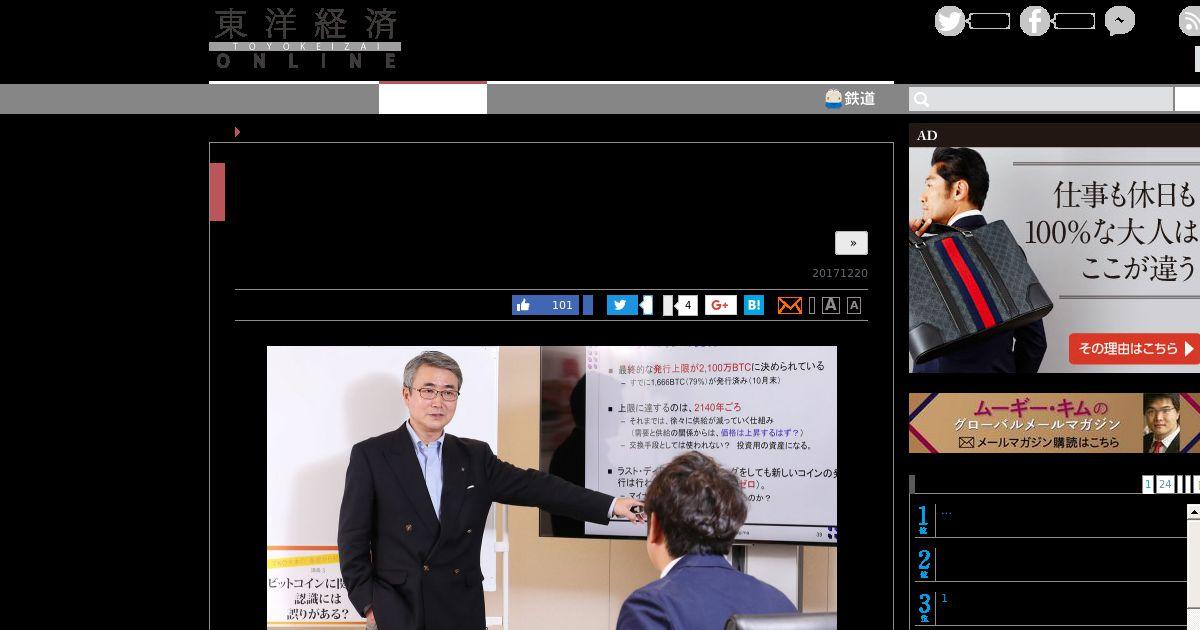This screenshot has height=630, width=1200.
Task: Like article with Facebook thumbs-up button
Action: coord(546,305)
